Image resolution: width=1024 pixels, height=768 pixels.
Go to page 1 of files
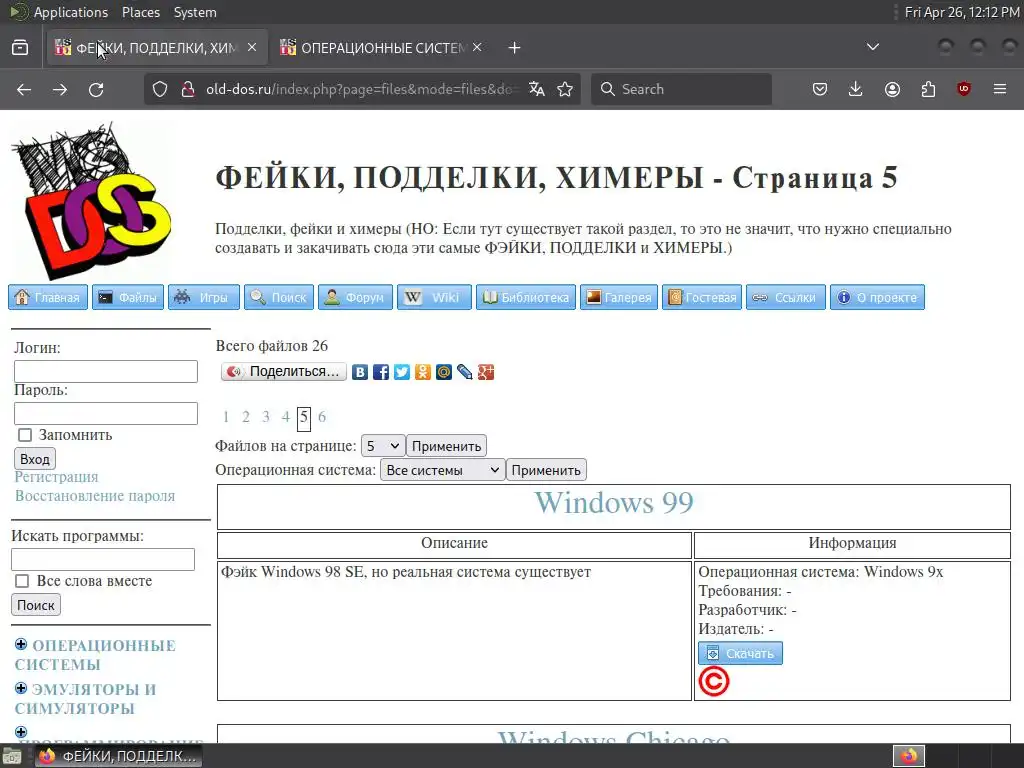pyautogui.click(x=226, y=417)
